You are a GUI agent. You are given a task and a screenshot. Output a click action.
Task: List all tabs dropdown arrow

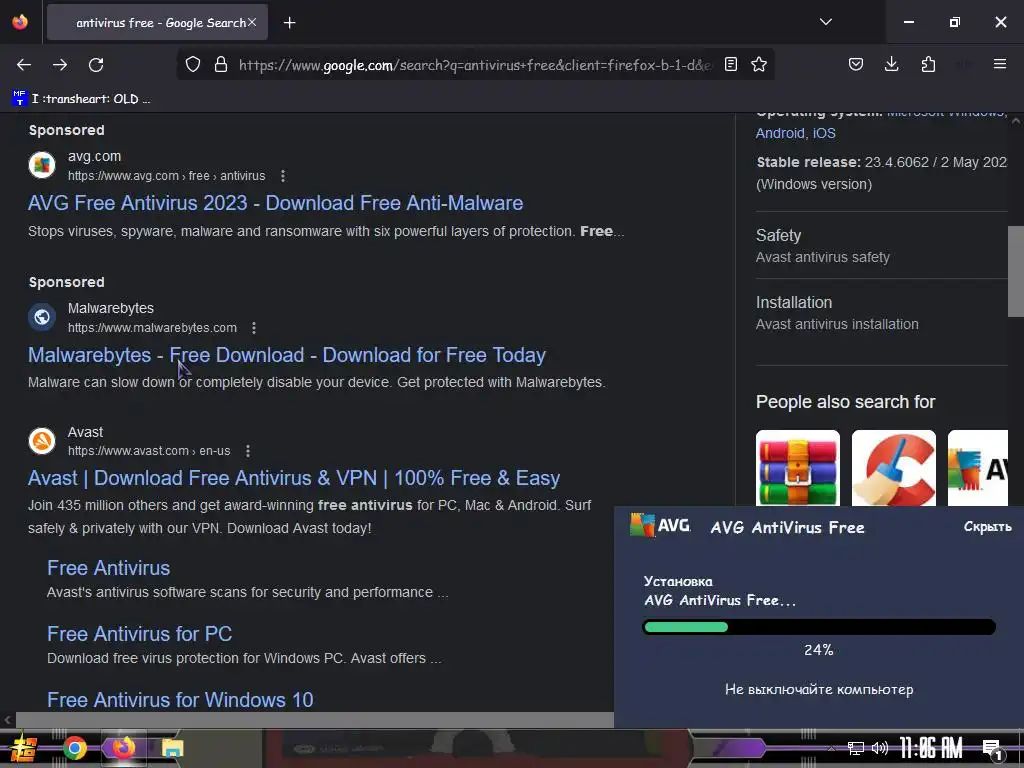826,22
